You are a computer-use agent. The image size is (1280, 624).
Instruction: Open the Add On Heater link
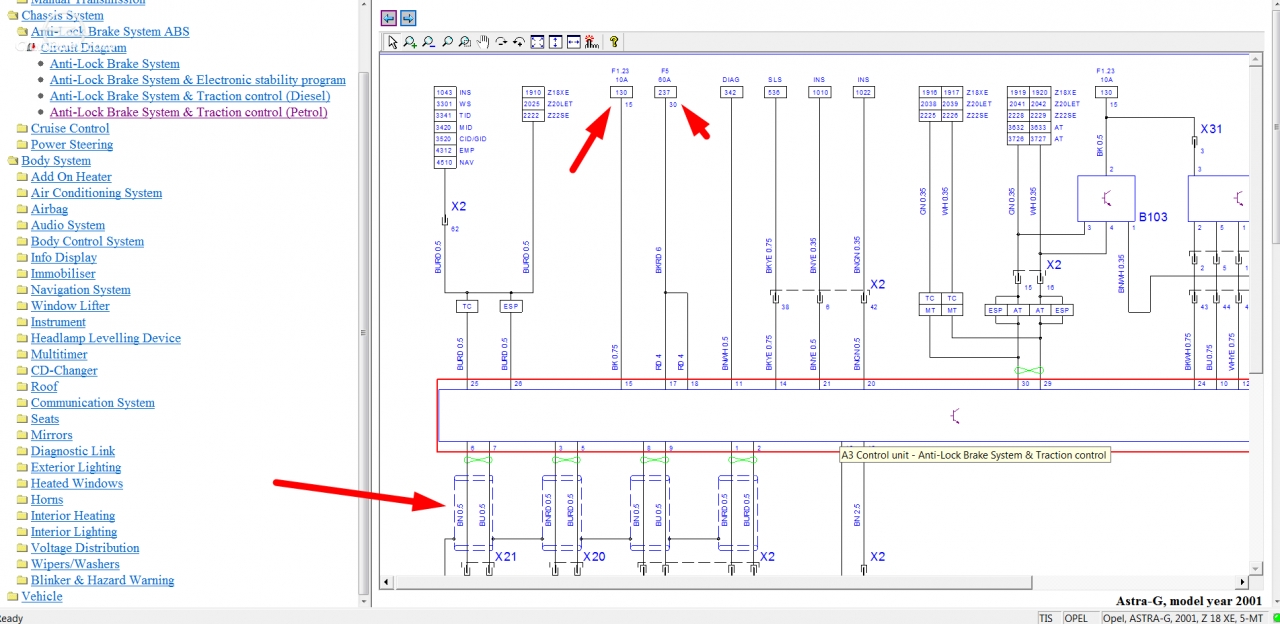pyautogui.click(x=71, y=177)
